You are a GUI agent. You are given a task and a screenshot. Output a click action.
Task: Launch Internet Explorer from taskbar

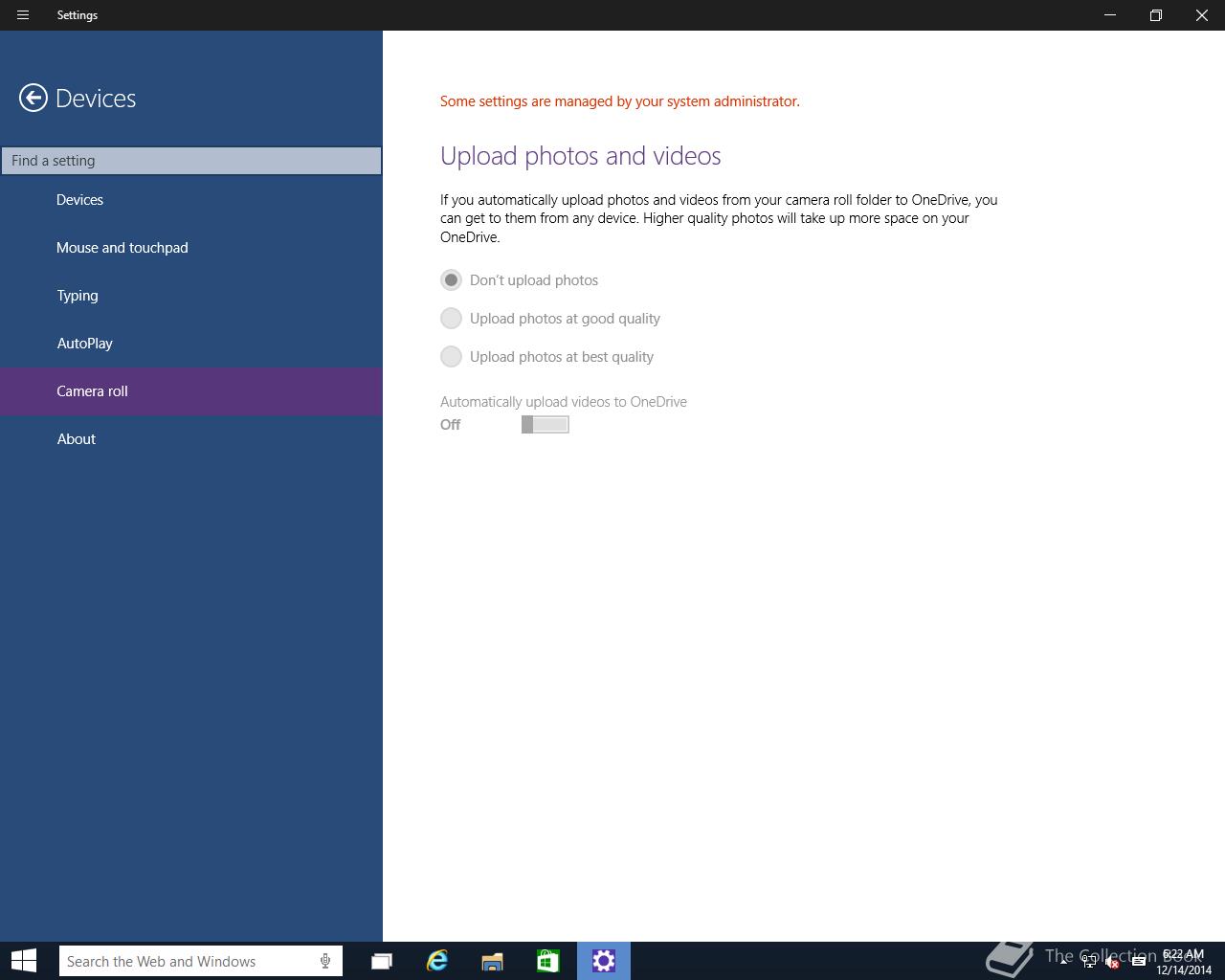(437, 961)
